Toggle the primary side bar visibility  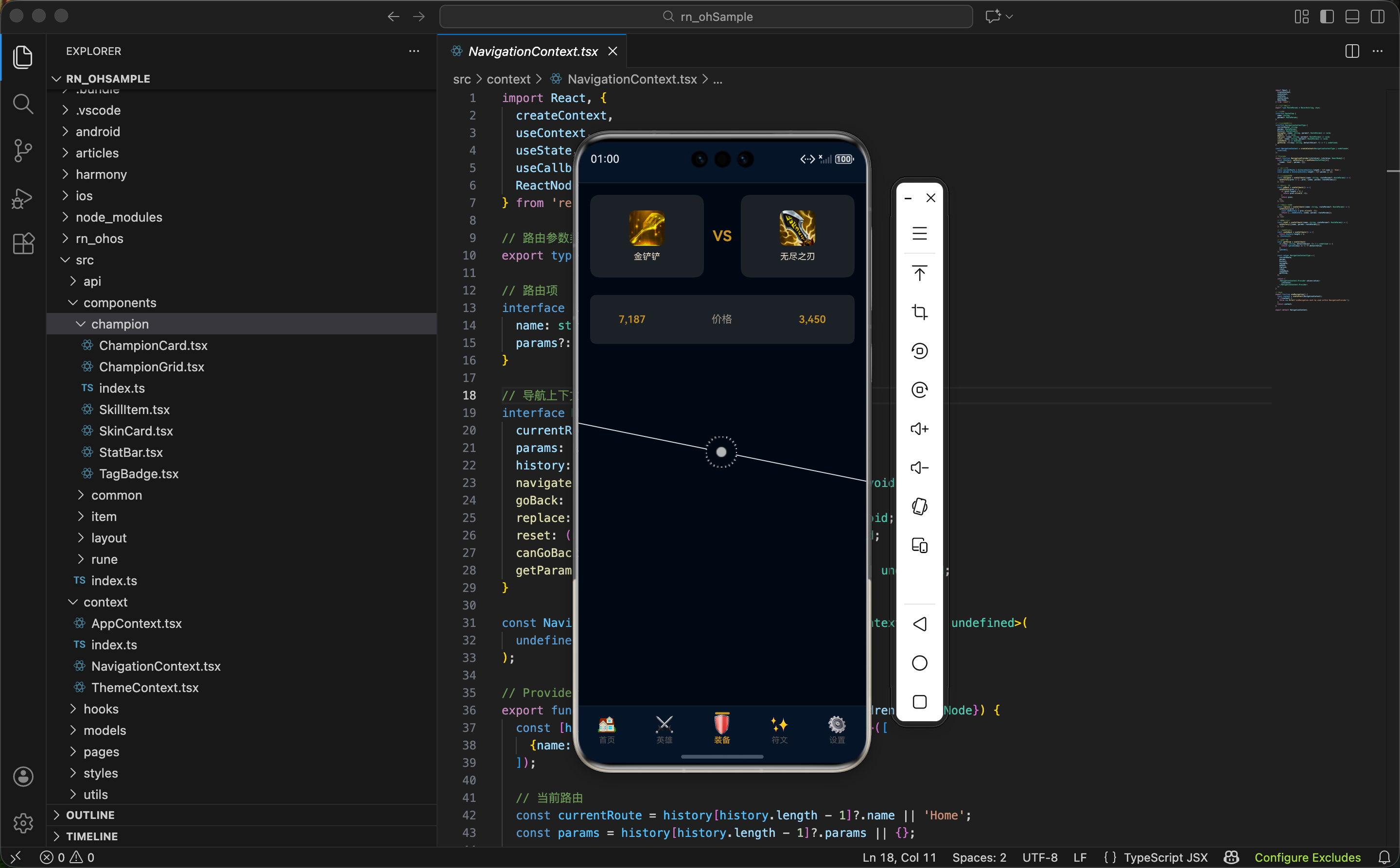(x=1327, y=17)
